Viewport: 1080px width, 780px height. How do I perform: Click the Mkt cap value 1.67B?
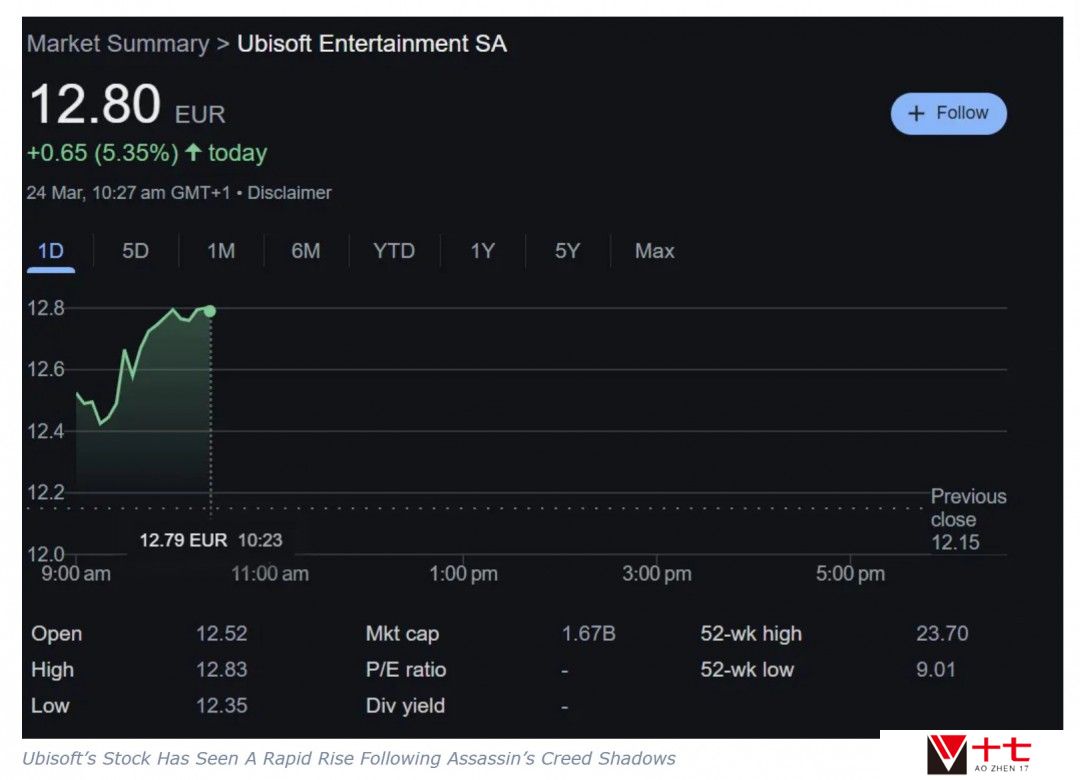pyautogui.click(x=589, y=634)
